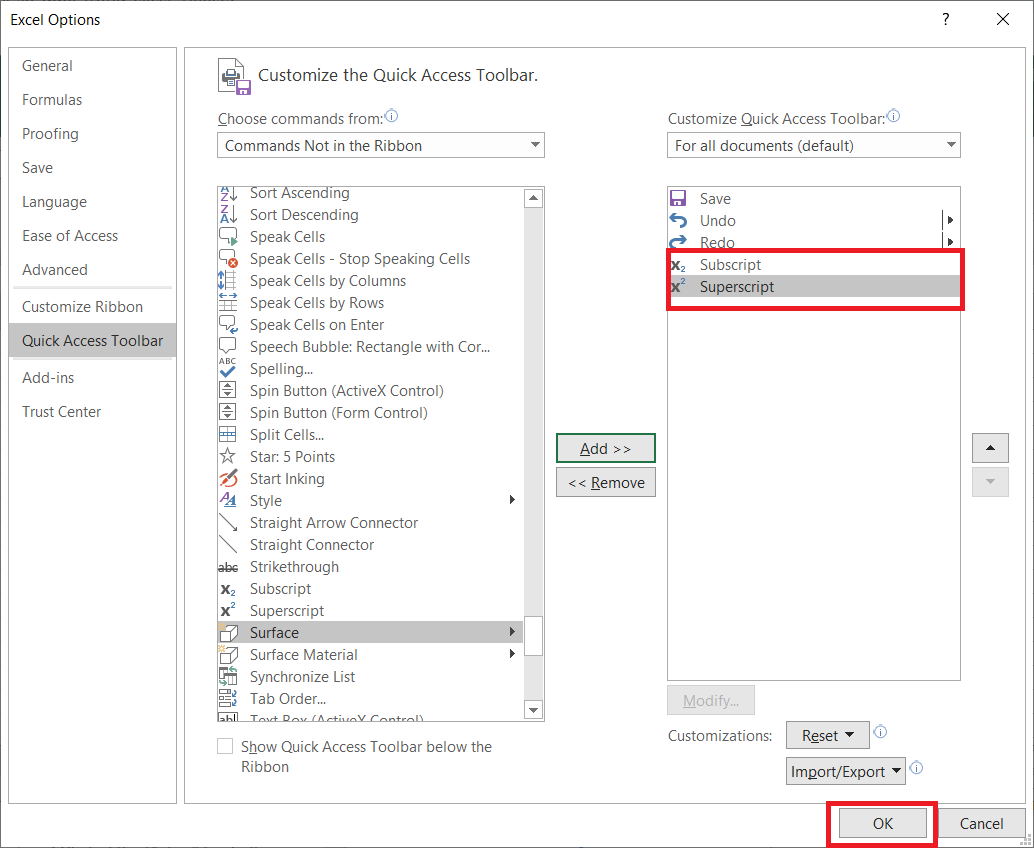
Task: Click the Spelling checkmark icon
Action: (228, 369)
